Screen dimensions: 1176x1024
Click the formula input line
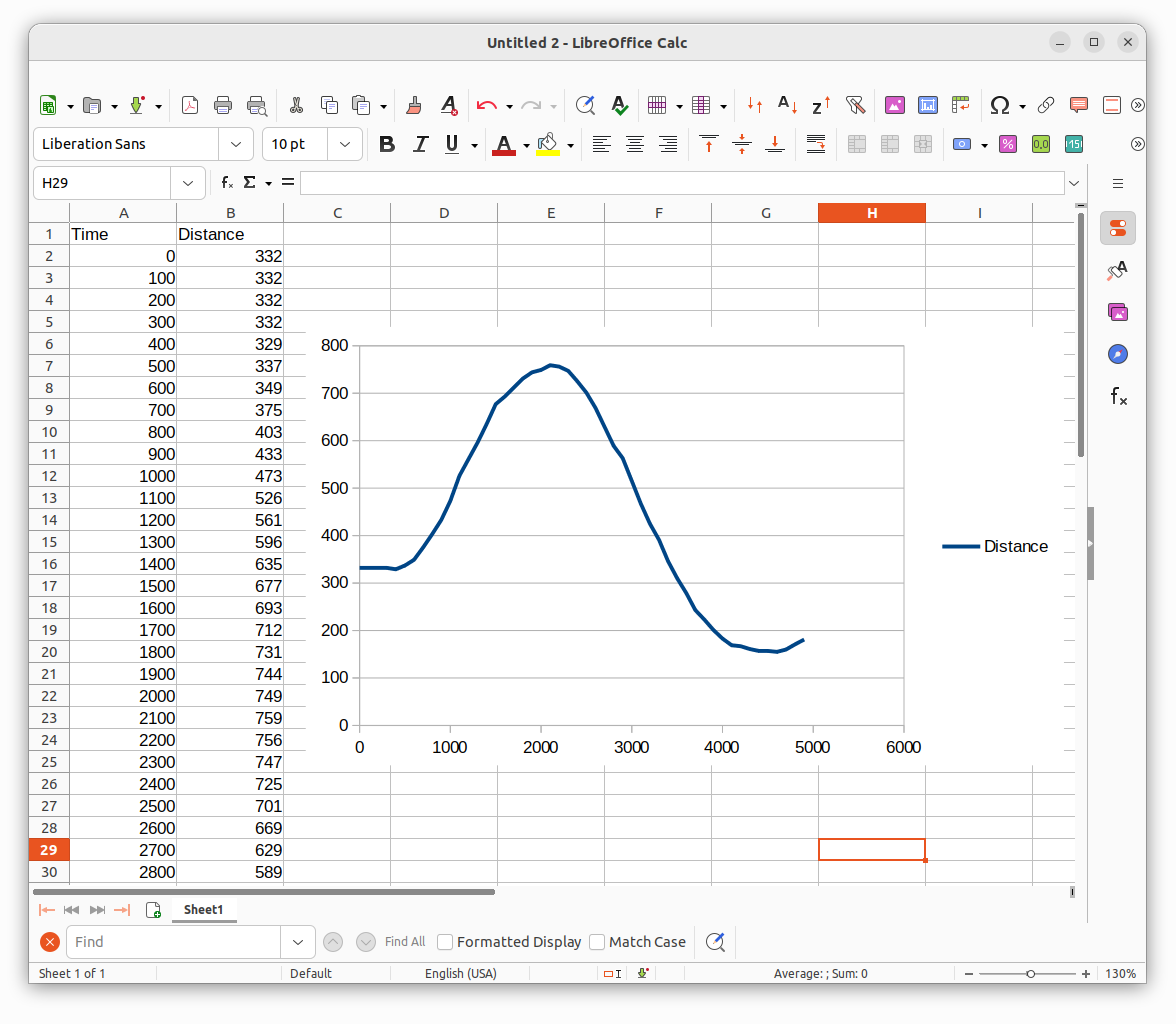tap(682, 183)
